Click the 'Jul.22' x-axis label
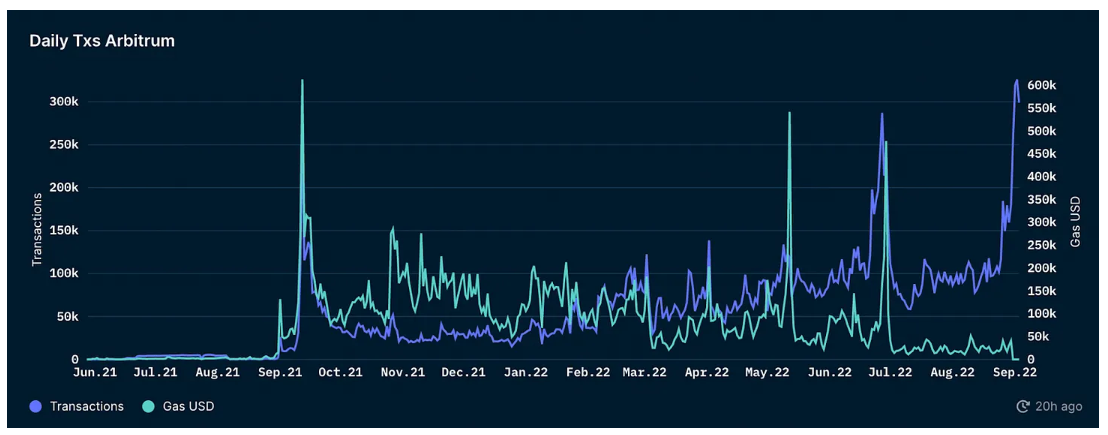 click(x=891, y=372)
